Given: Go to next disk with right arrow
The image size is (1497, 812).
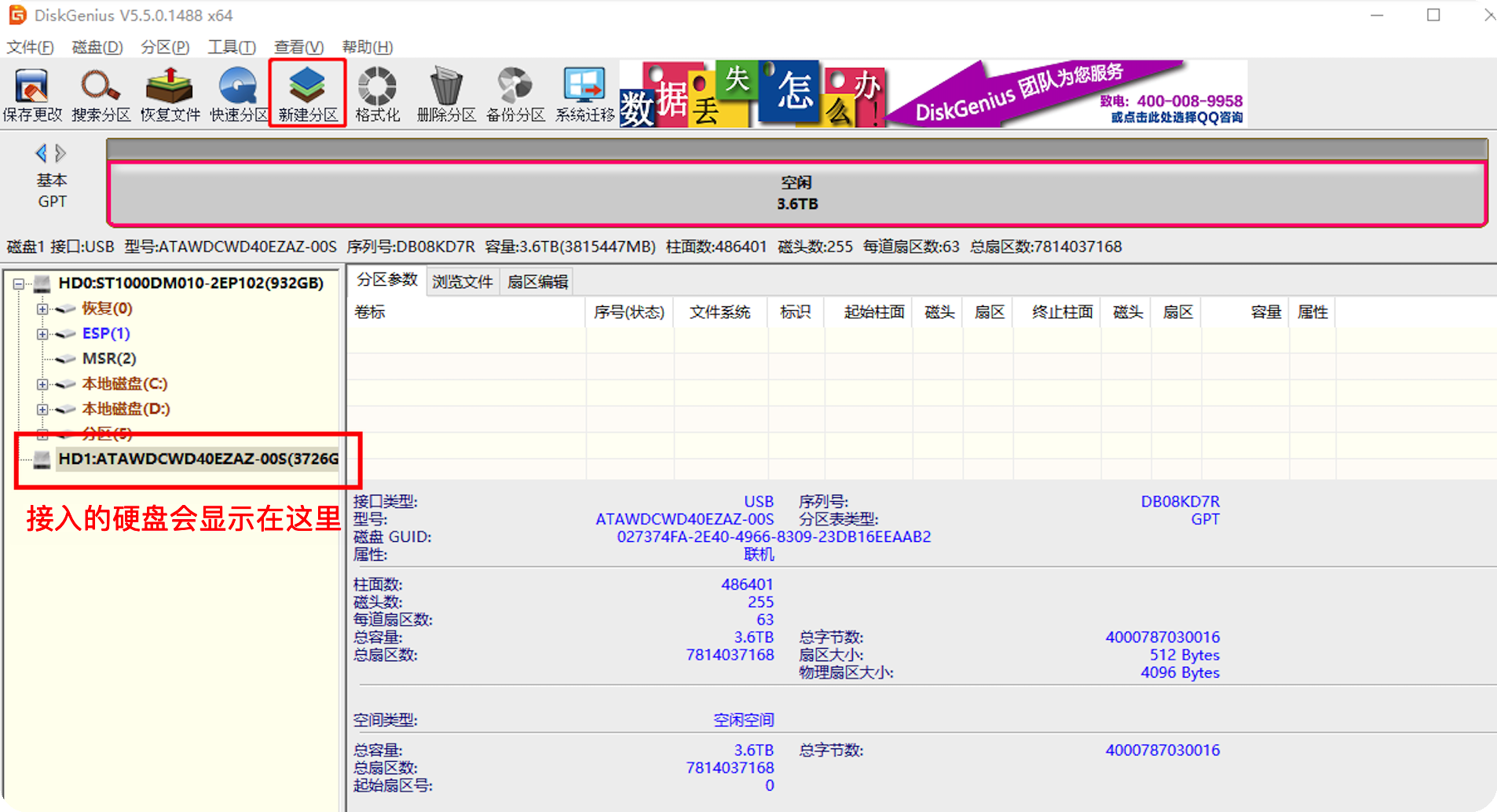Looking at the screenshot, I should click(x=60, y=152).
